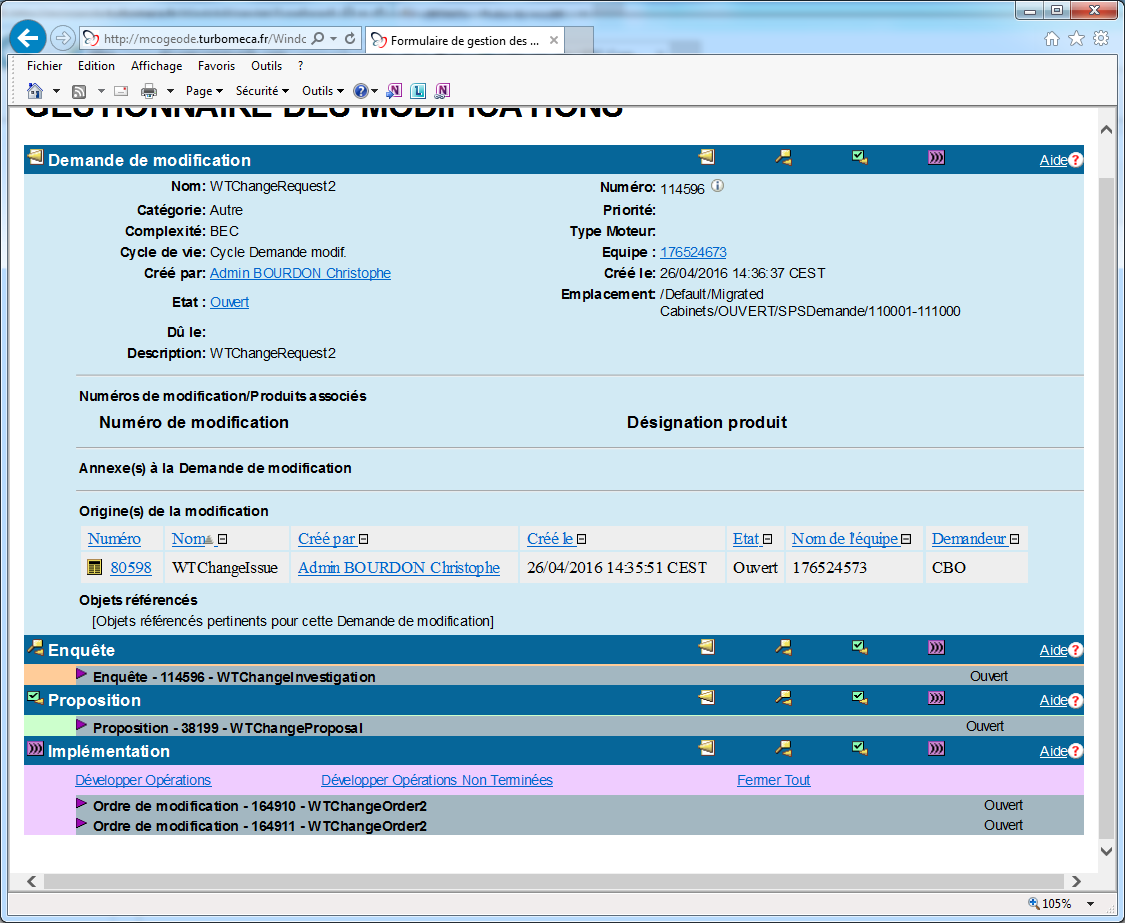Expand the Proposition 38199 WTChangeProposal row
Screen dimensions: 1125x923
point(82,725)
